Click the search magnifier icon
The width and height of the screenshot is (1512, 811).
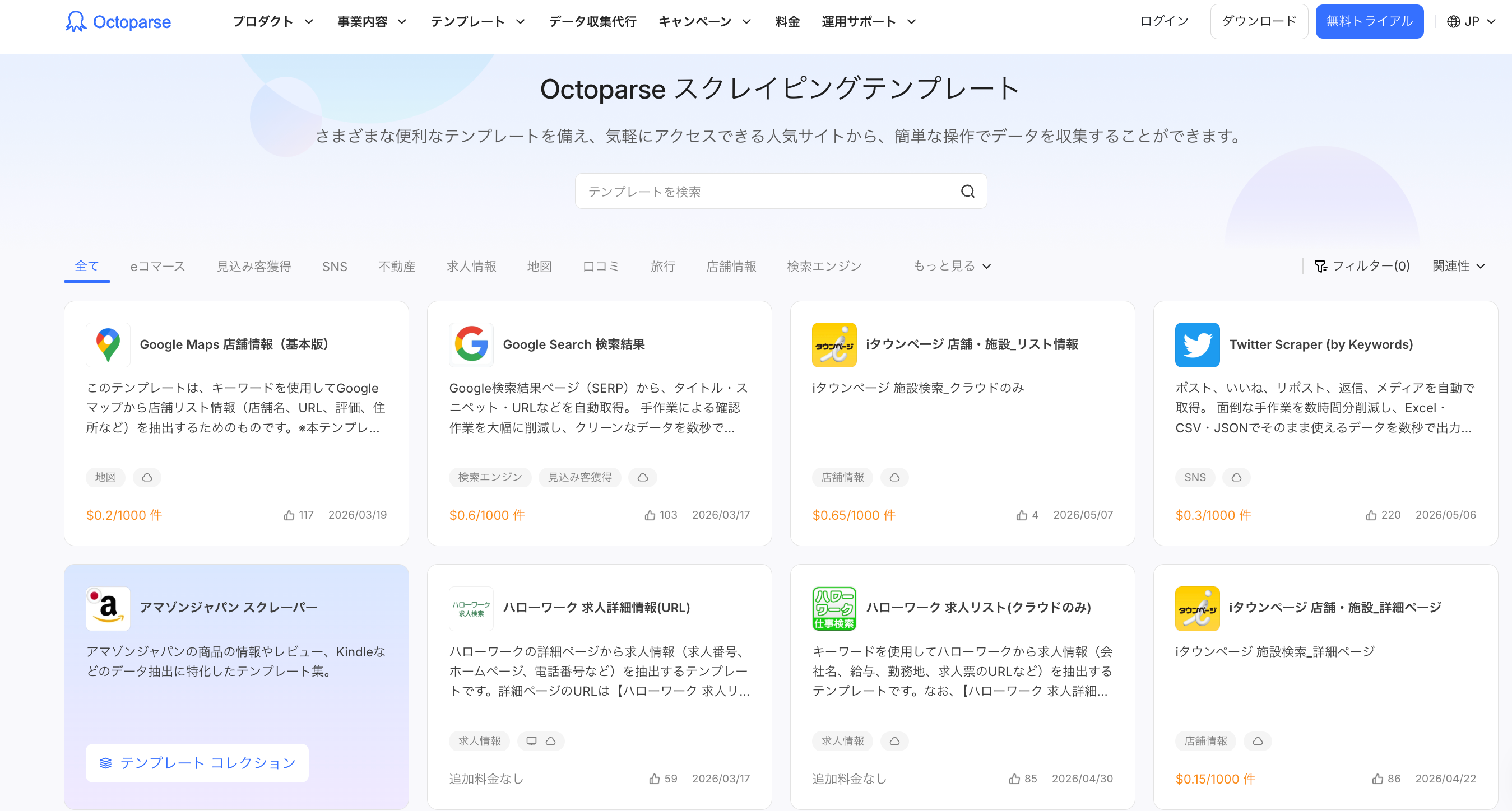coord(967,191)
